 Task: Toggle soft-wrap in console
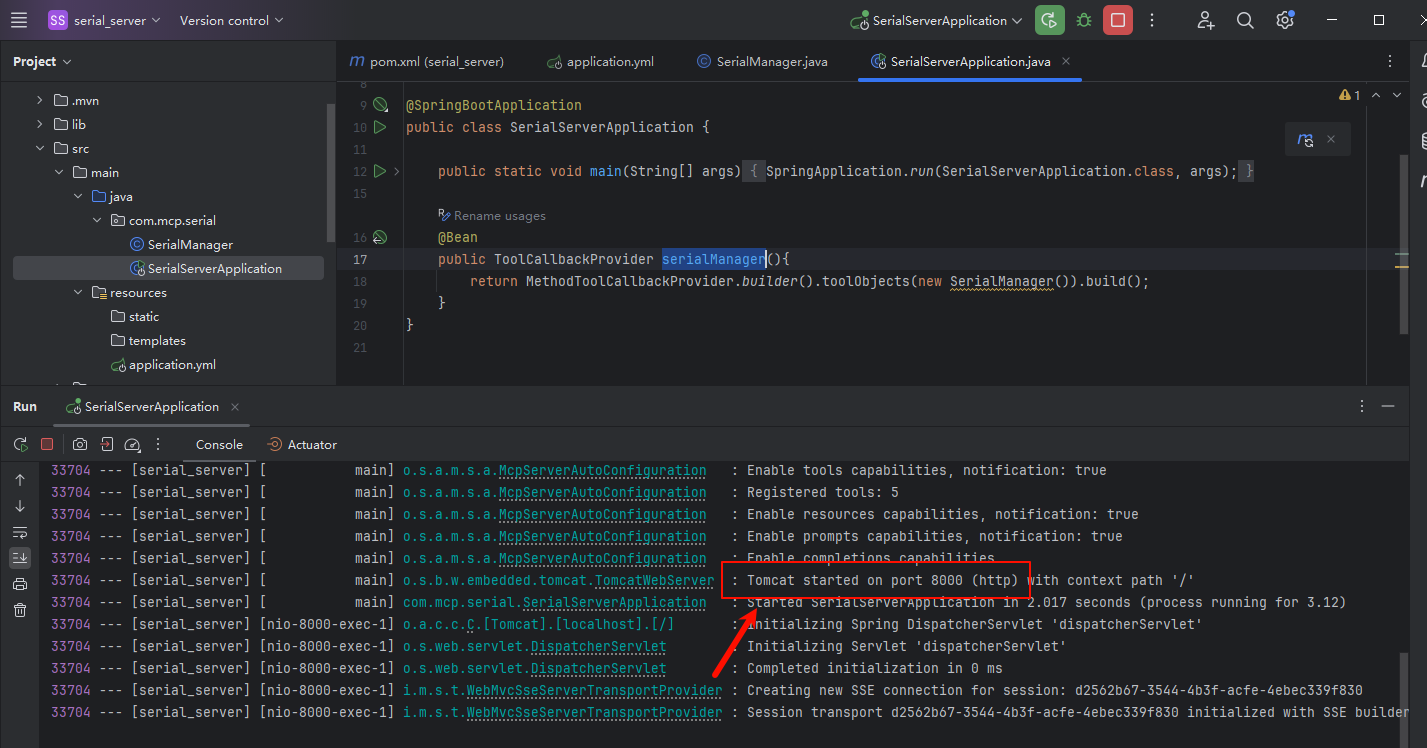[20, 532]
